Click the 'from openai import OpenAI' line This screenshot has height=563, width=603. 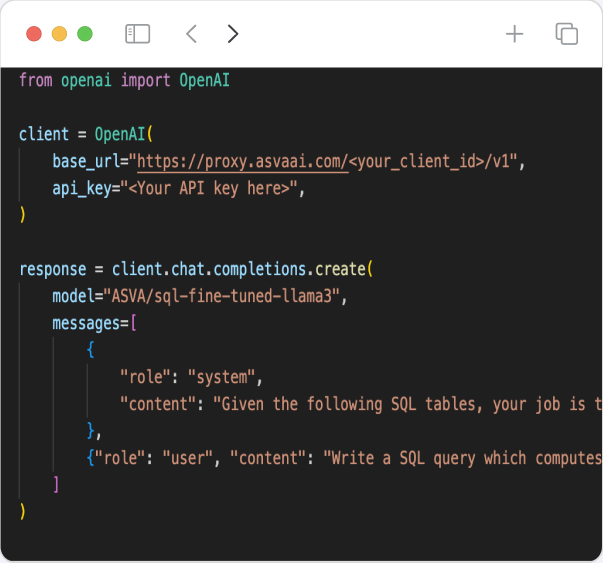tap(124, 80)
